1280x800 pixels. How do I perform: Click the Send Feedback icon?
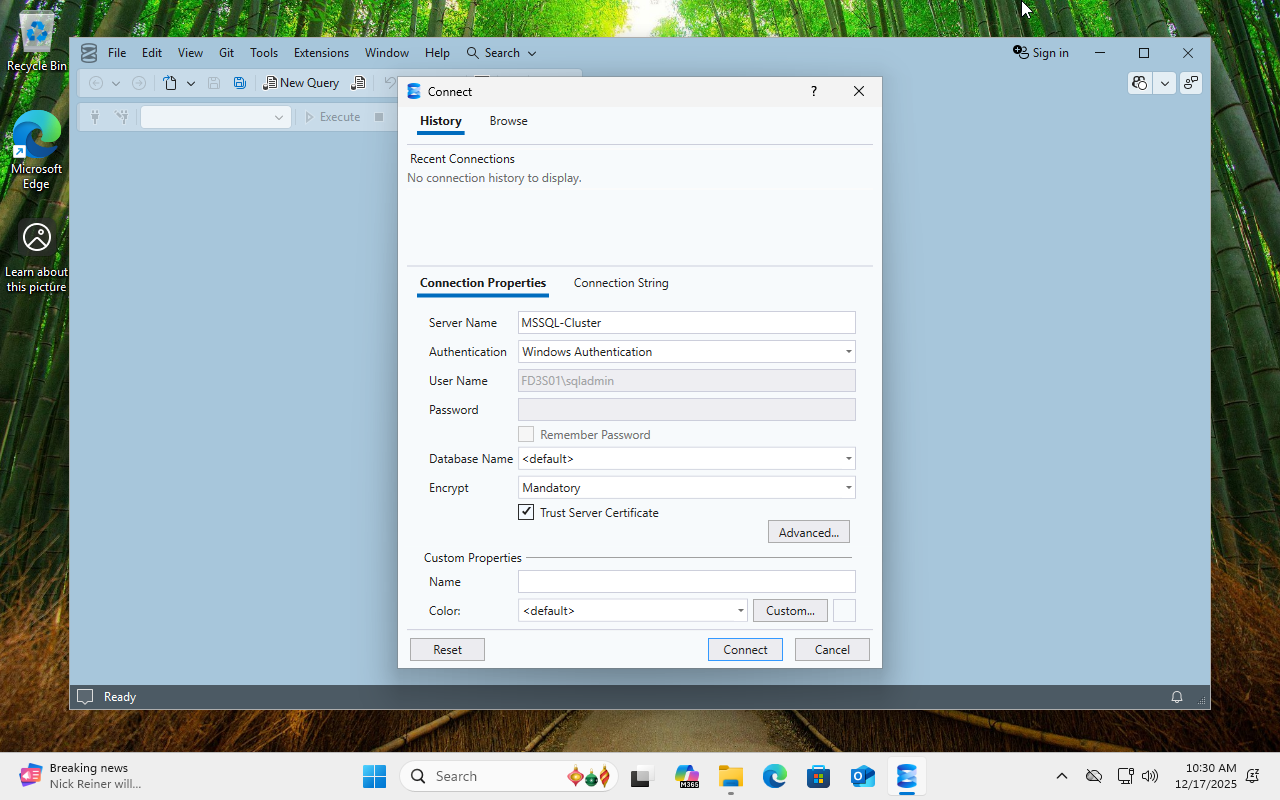[1191, 83]
